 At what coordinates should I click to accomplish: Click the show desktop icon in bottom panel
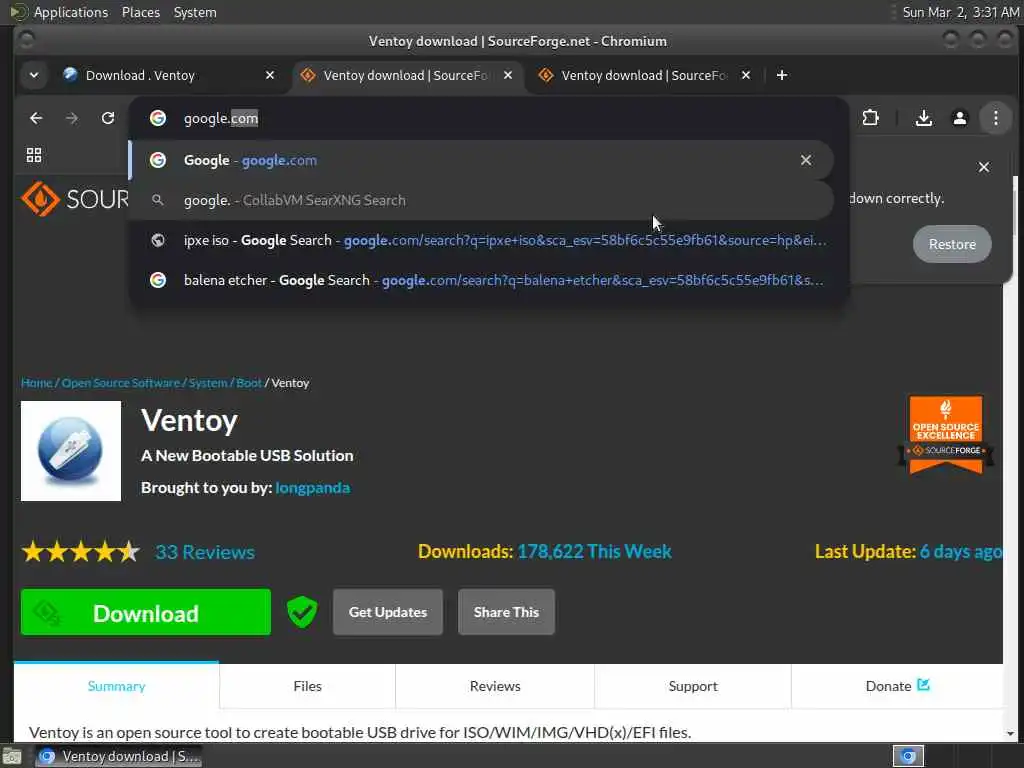[x=12, y=757]
